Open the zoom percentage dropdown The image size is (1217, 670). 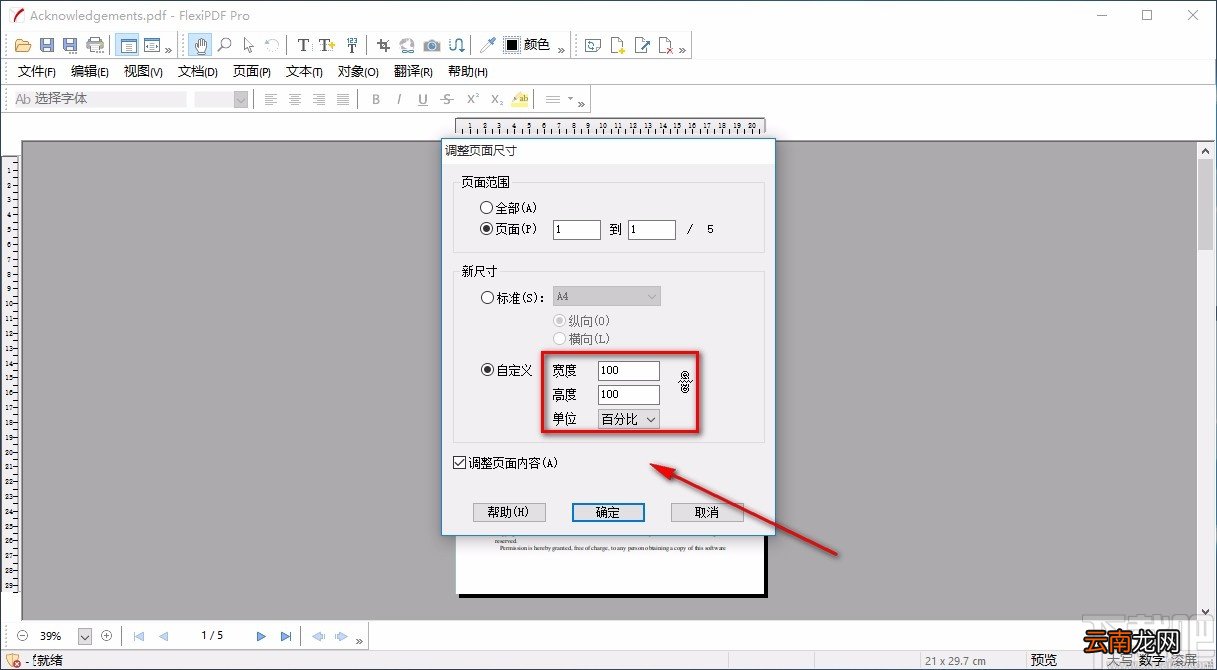click(84, 636)
